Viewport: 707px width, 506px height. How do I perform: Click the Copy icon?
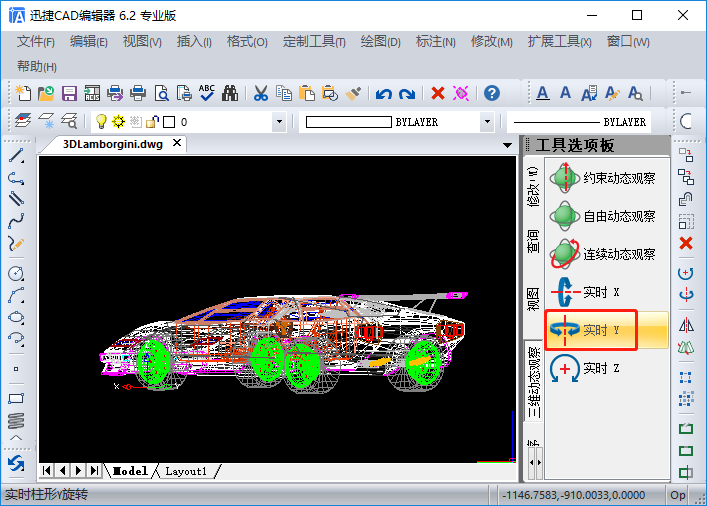tap(284, 93)
